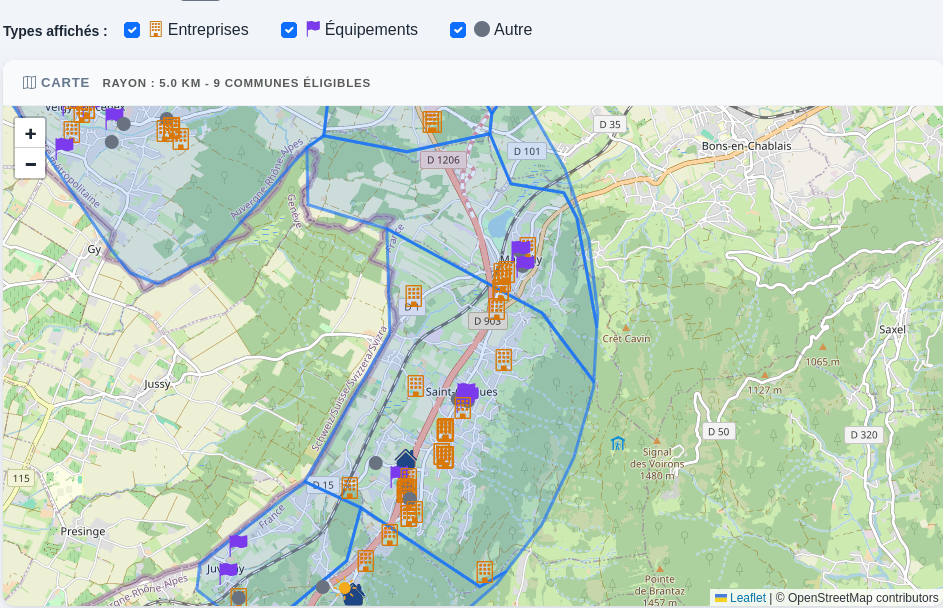Select the building marker touching the D 903 label
The height and width of the screenshot is (608, 943).
pos(496,309)
